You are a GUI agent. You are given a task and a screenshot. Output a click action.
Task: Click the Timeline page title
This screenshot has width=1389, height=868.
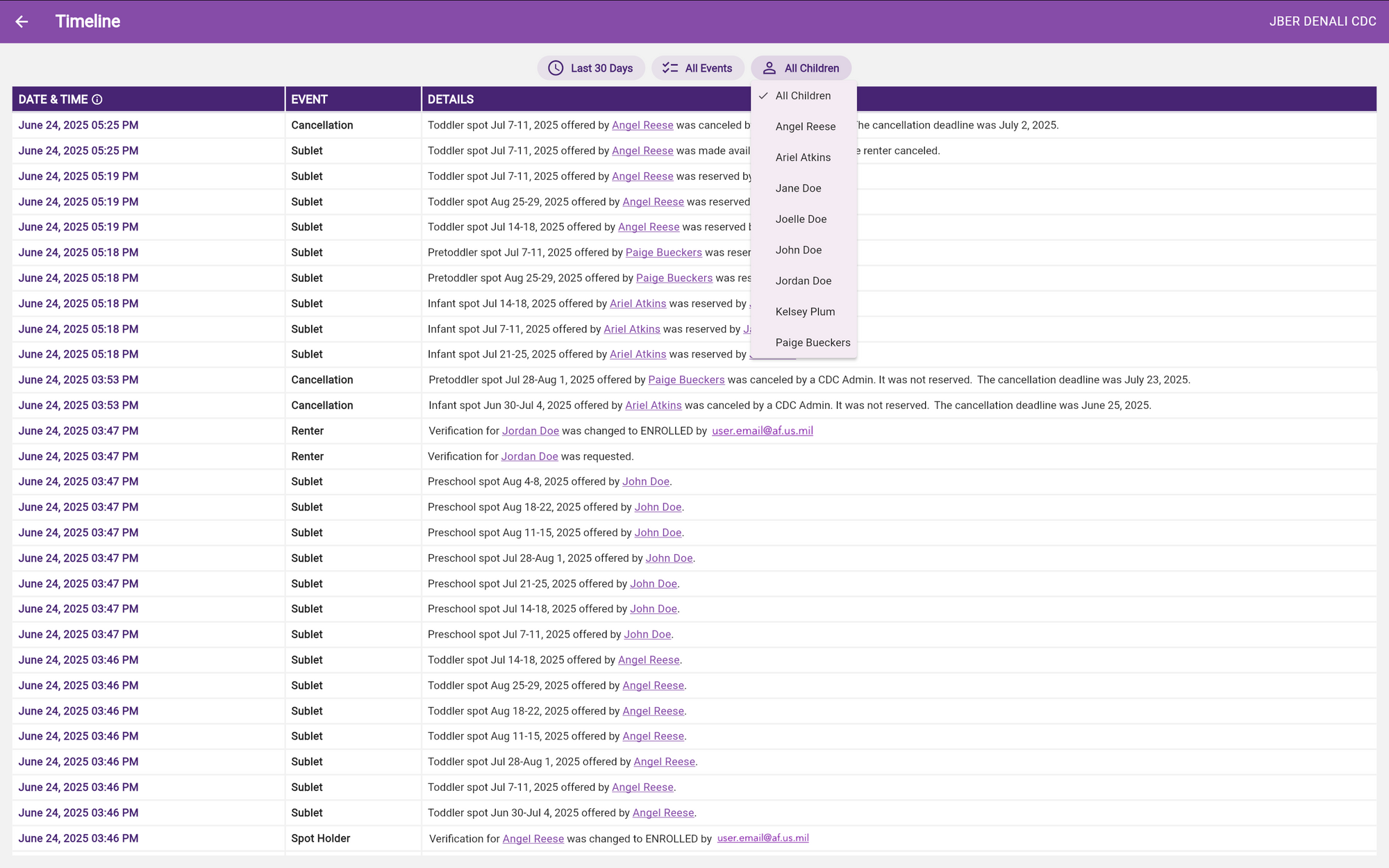tap(88, 22)
